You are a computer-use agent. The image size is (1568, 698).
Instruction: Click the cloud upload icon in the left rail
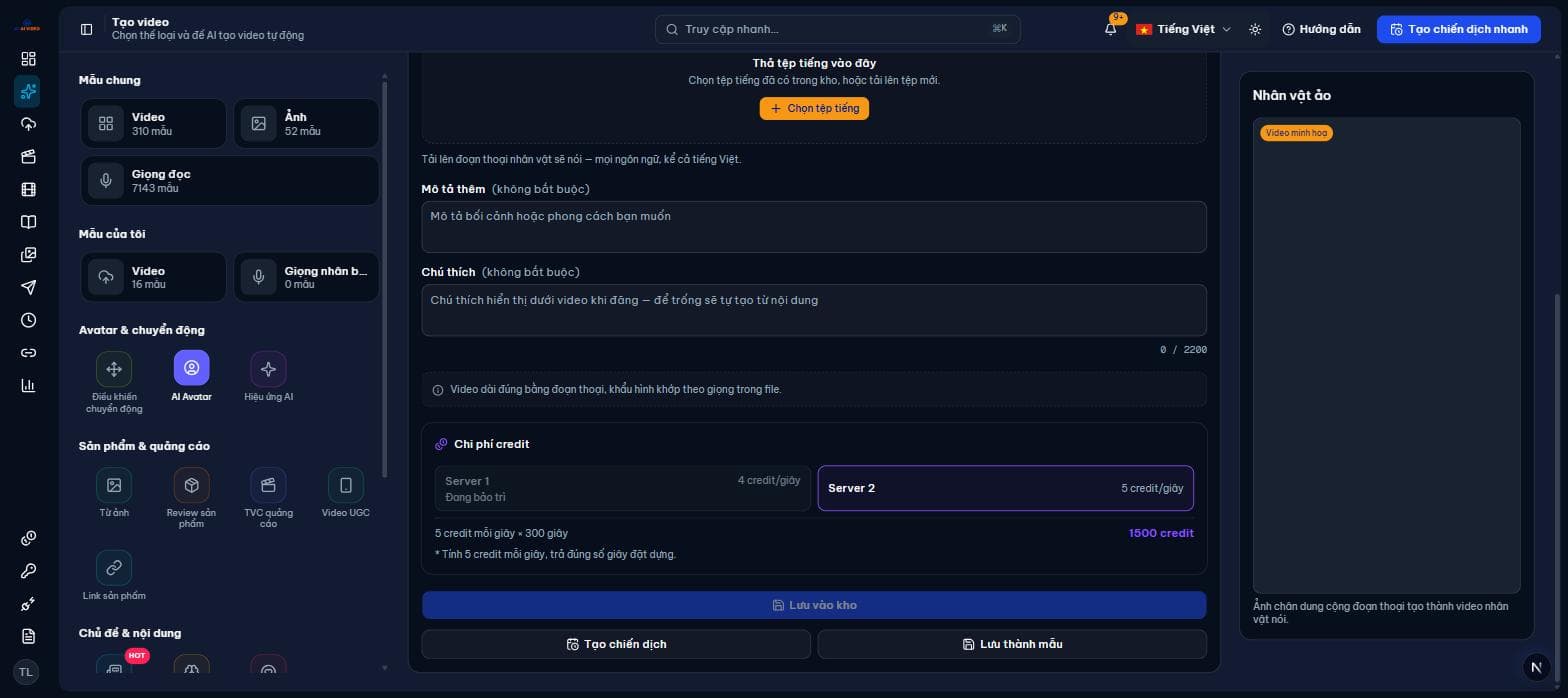[x=28, y=124]
